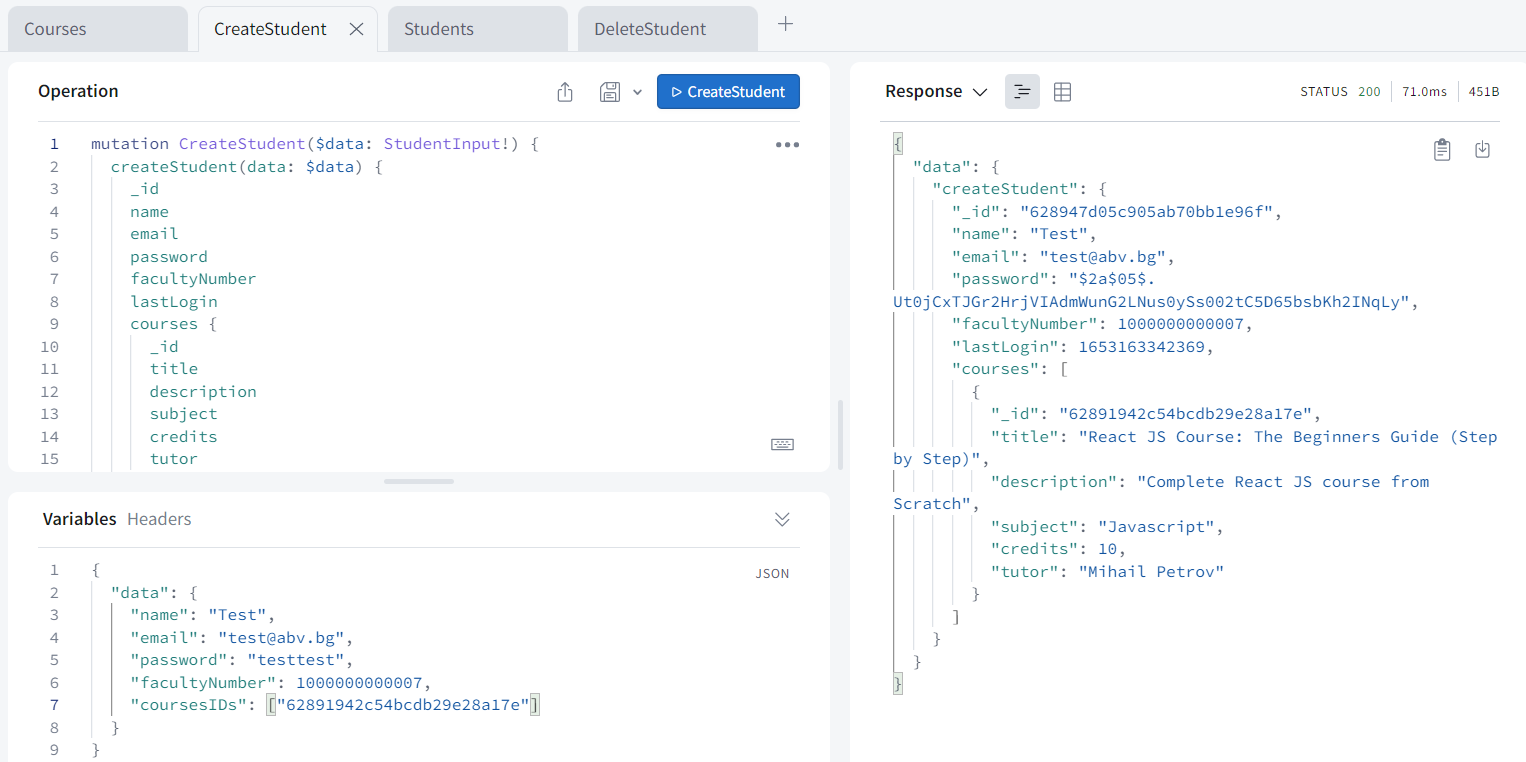
Task: Click the tutor field in operation
Action: (174, 458)
